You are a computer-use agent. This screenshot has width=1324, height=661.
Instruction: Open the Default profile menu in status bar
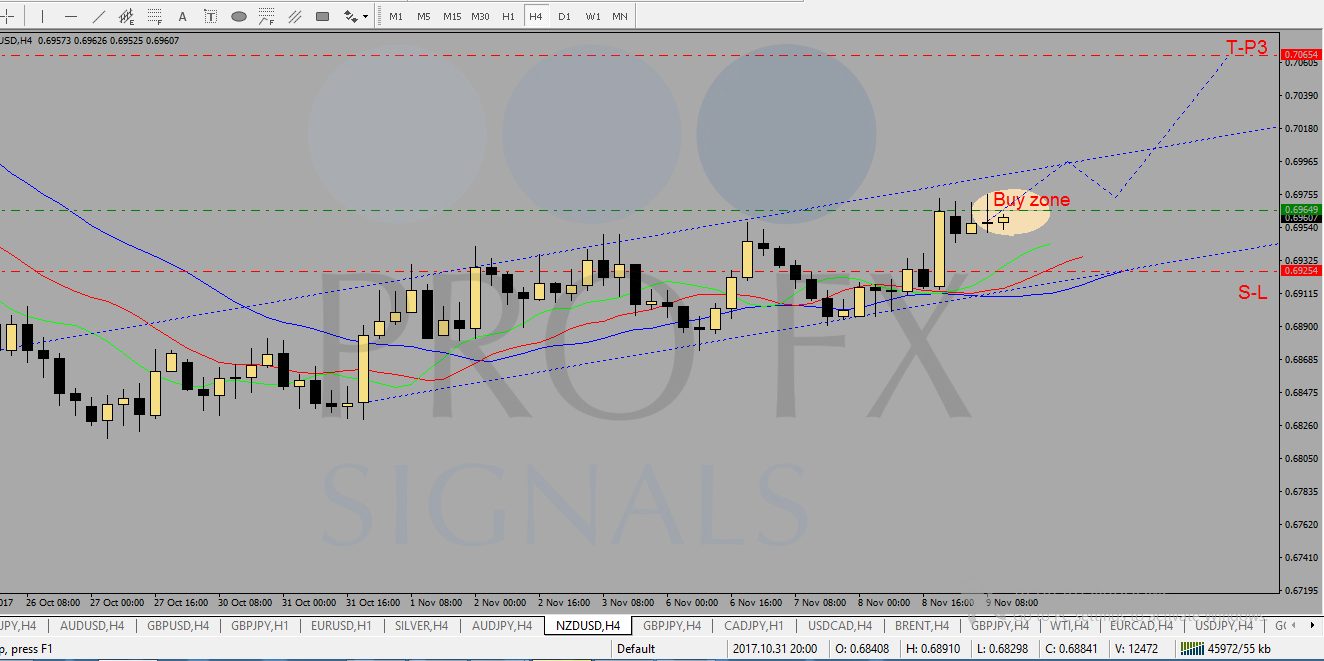(x=636, y=648)
